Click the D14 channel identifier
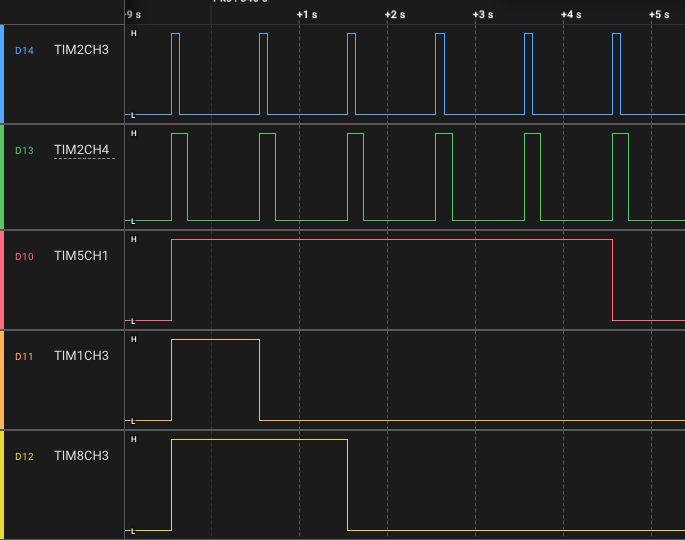The width and height of the screenshot is (685, 540). 24,50
